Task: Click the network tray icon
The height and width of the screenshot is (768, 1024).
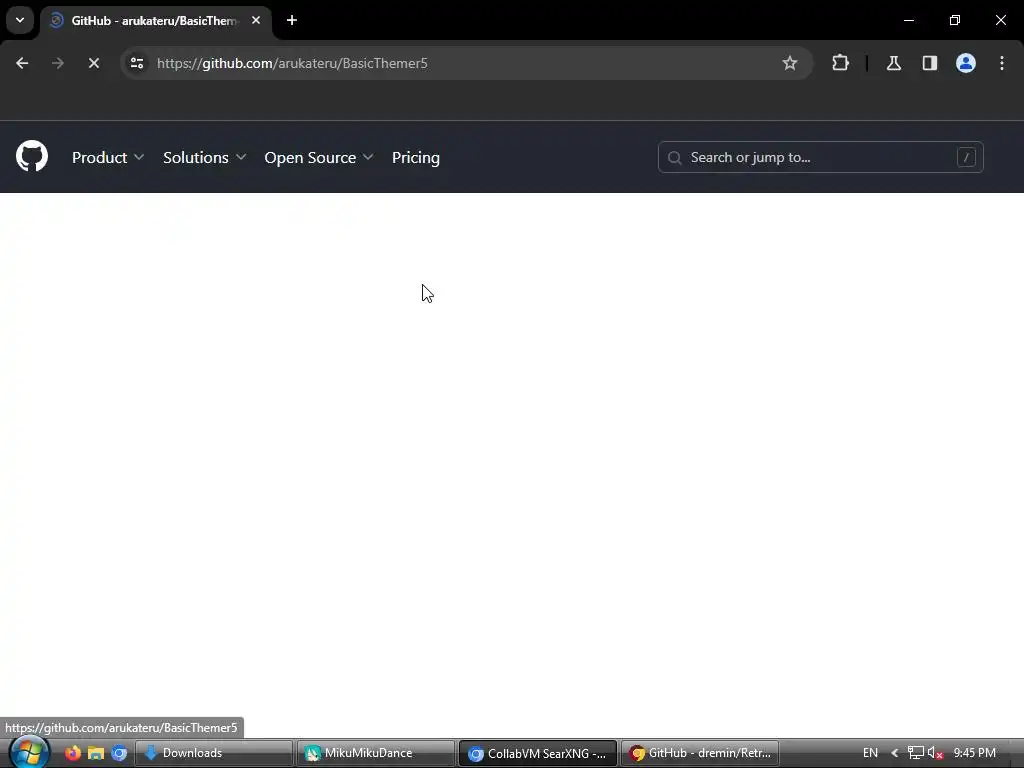Action: (916, 753)
